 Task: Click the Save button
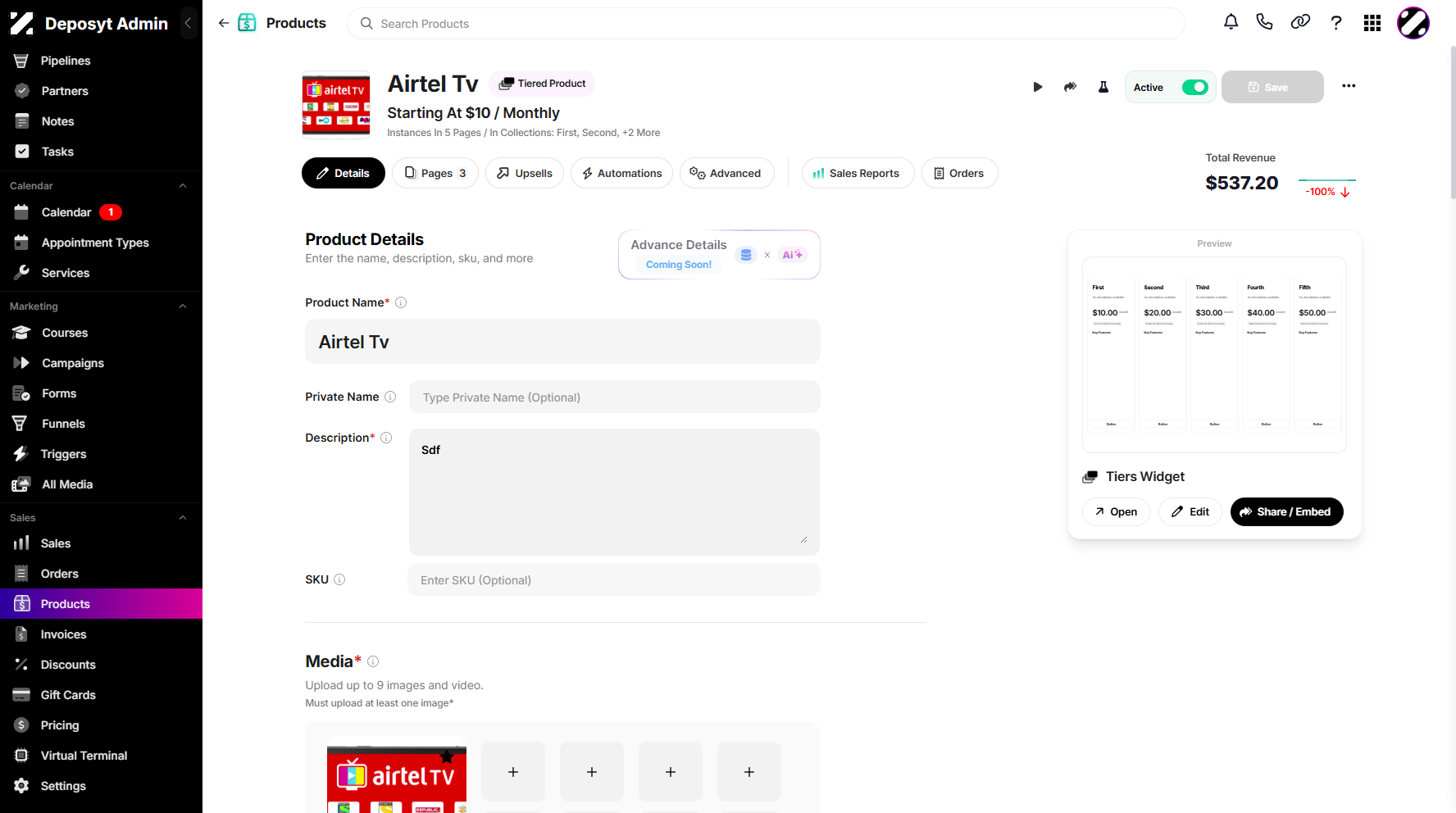1272,87
